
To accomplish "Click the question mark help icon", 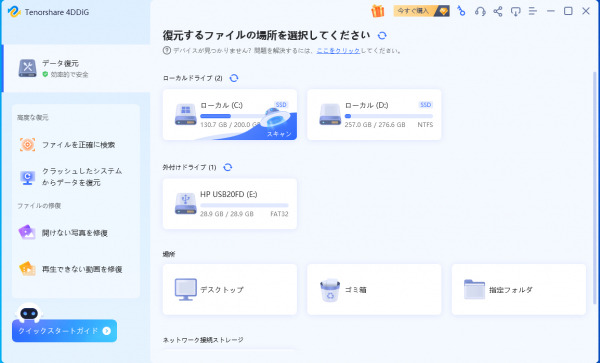I will pyautogui.click(x=166, y=50).
